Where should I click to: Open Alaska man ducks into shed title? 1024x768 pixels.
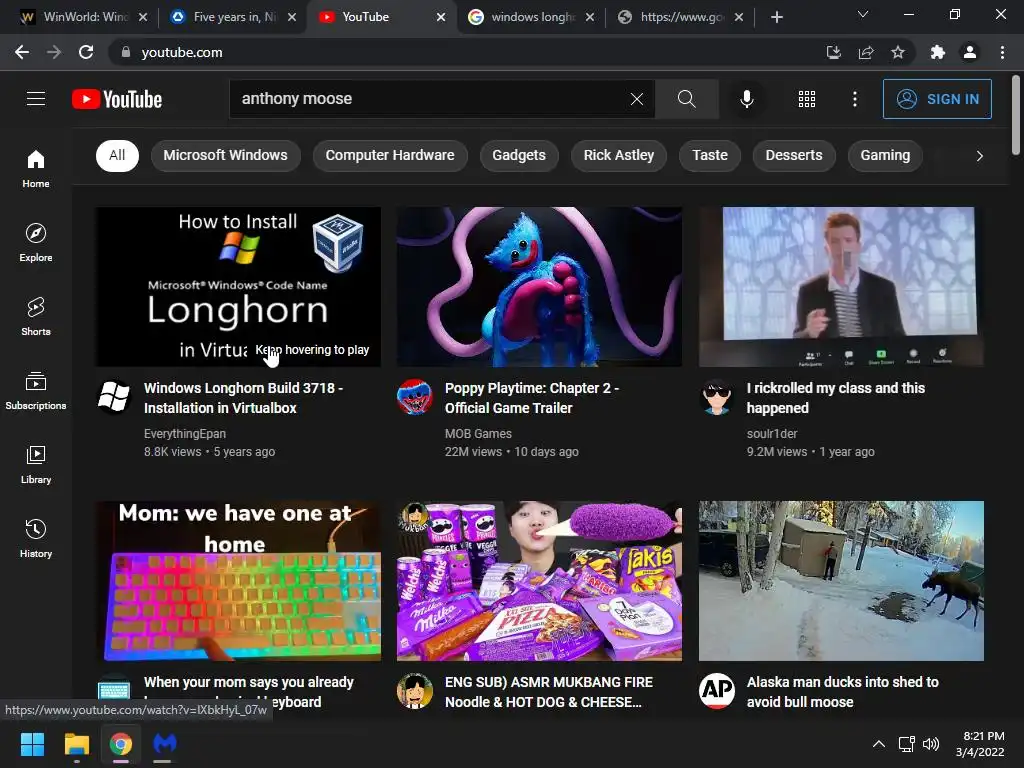click(842, 692)
